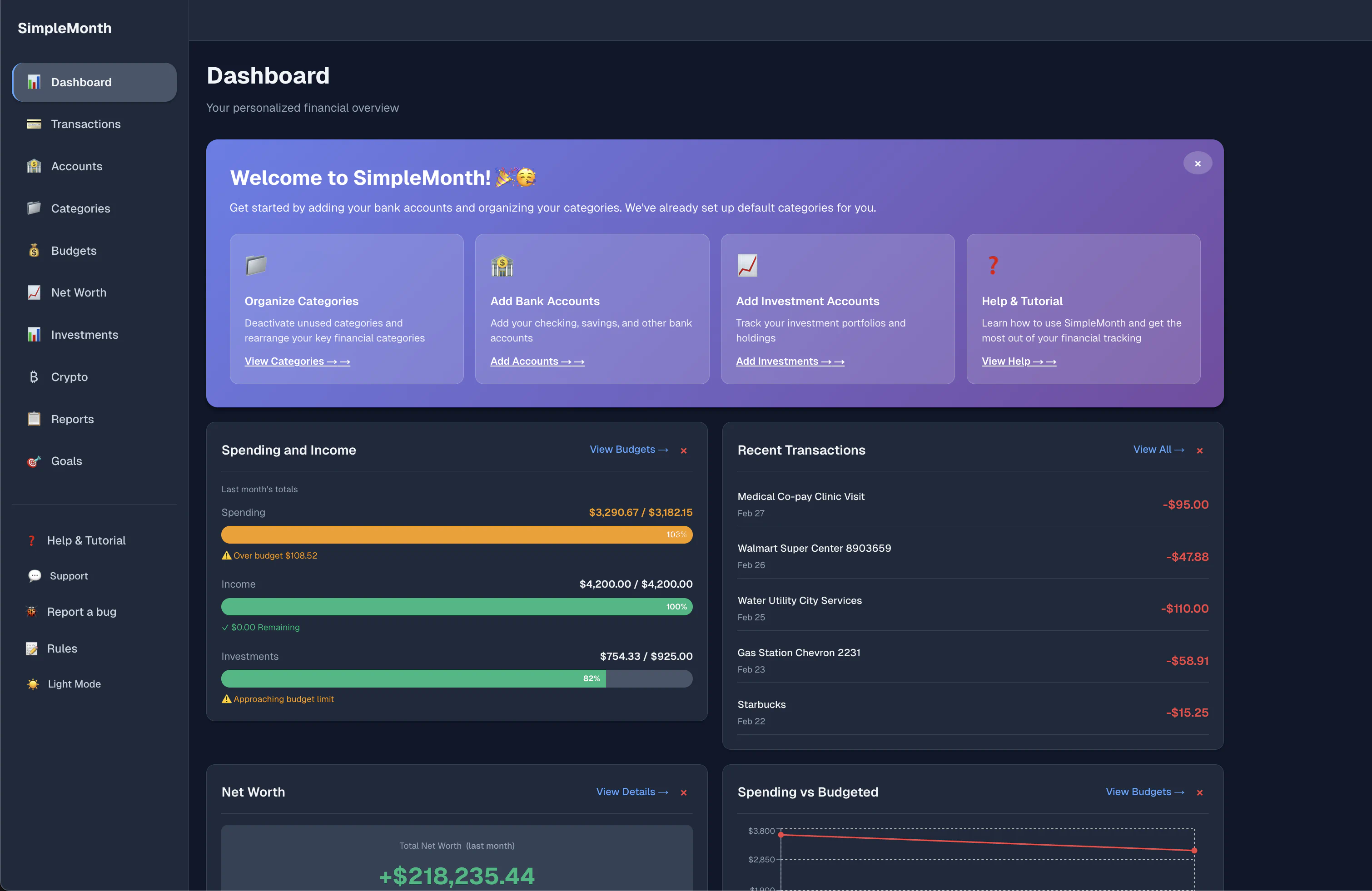
Task: Open the Transactions page from the sidebar
Action: point(85,124)
